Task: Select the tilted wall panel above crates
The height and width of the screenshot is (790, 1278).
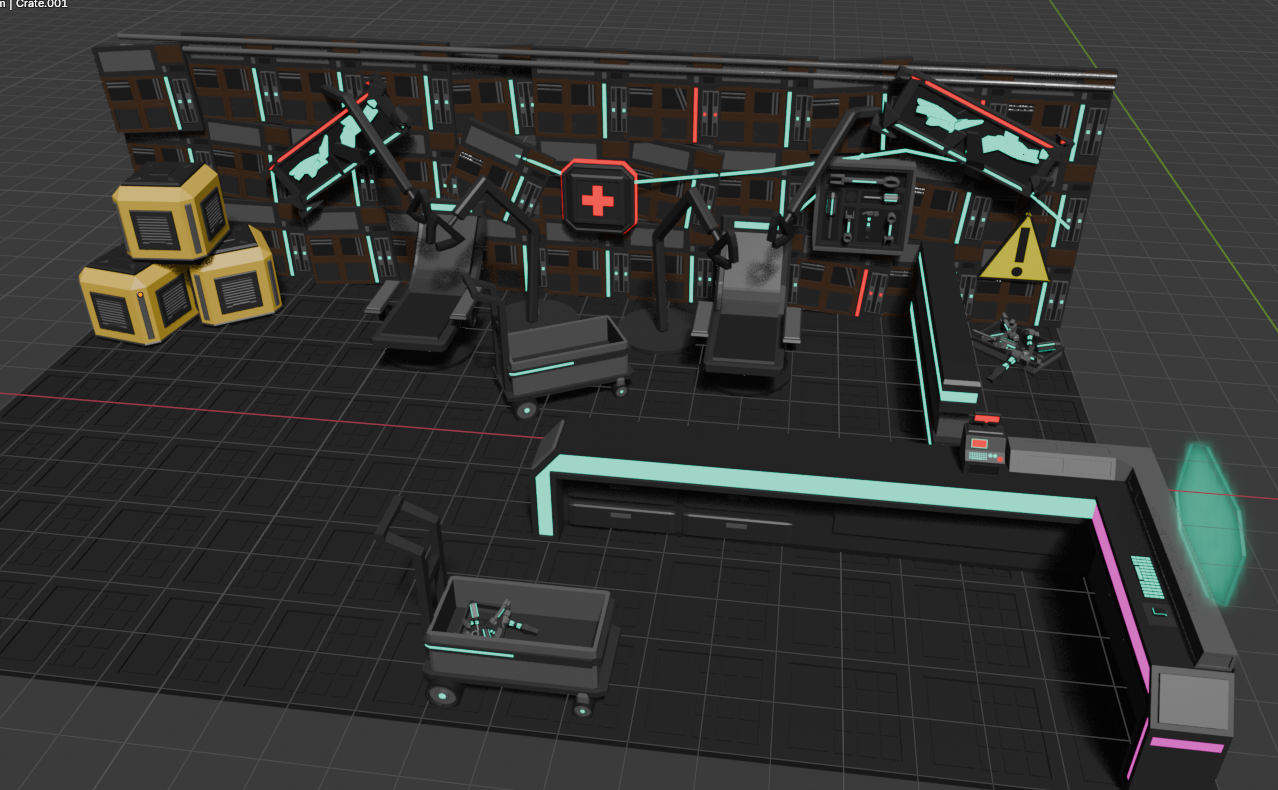Action: (147, 88)
